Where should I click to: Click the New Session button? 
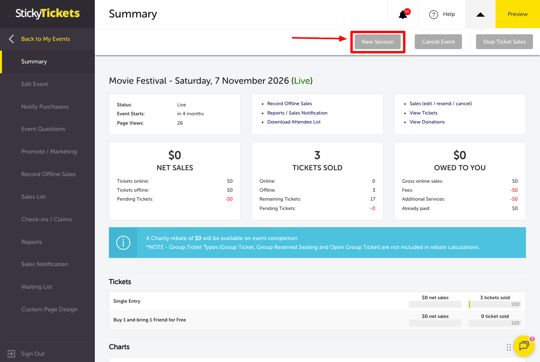(377, 42)
